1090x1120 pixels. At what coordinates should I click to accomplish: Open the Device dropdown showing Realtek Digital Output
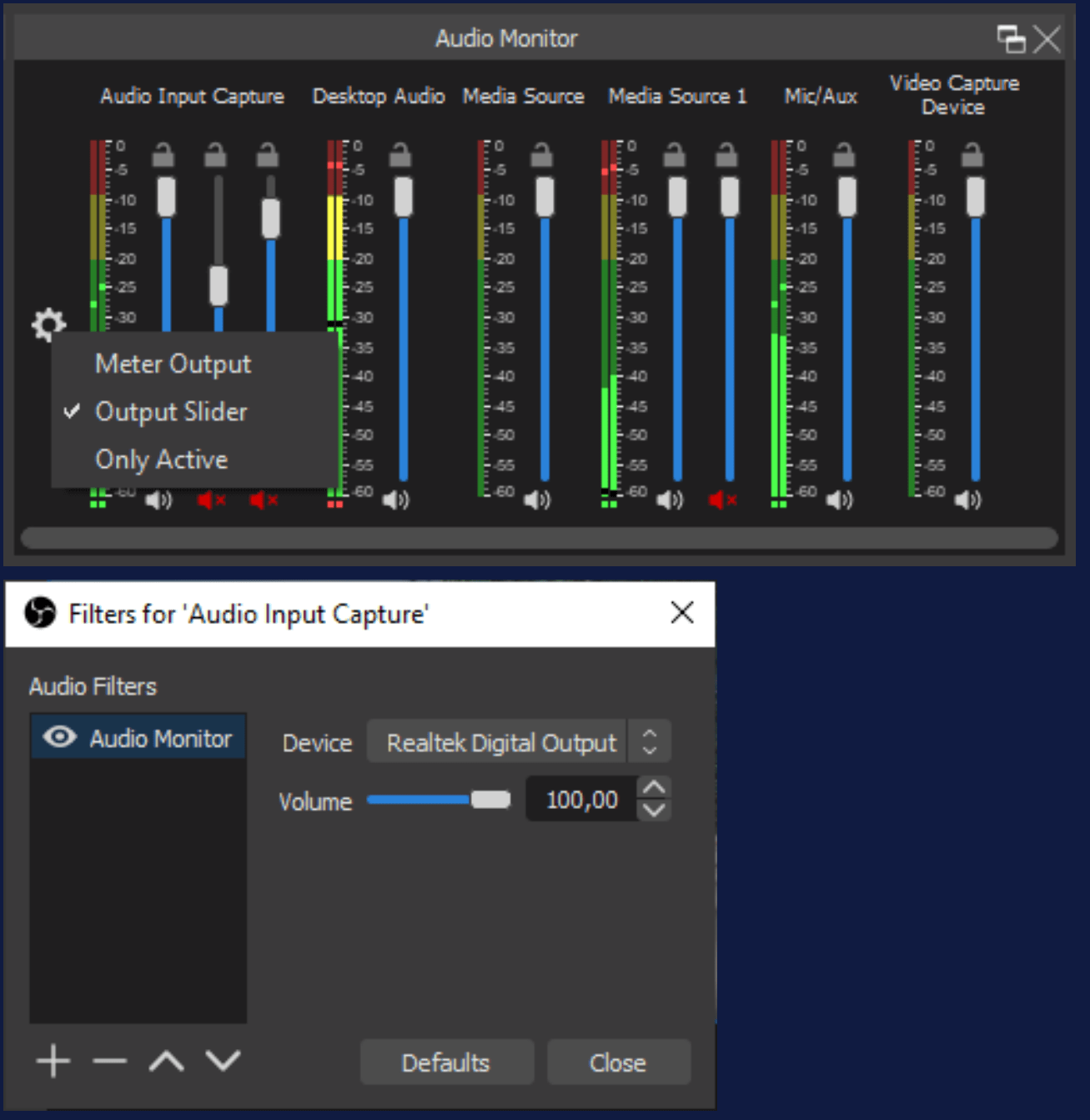tap(519, 741)
